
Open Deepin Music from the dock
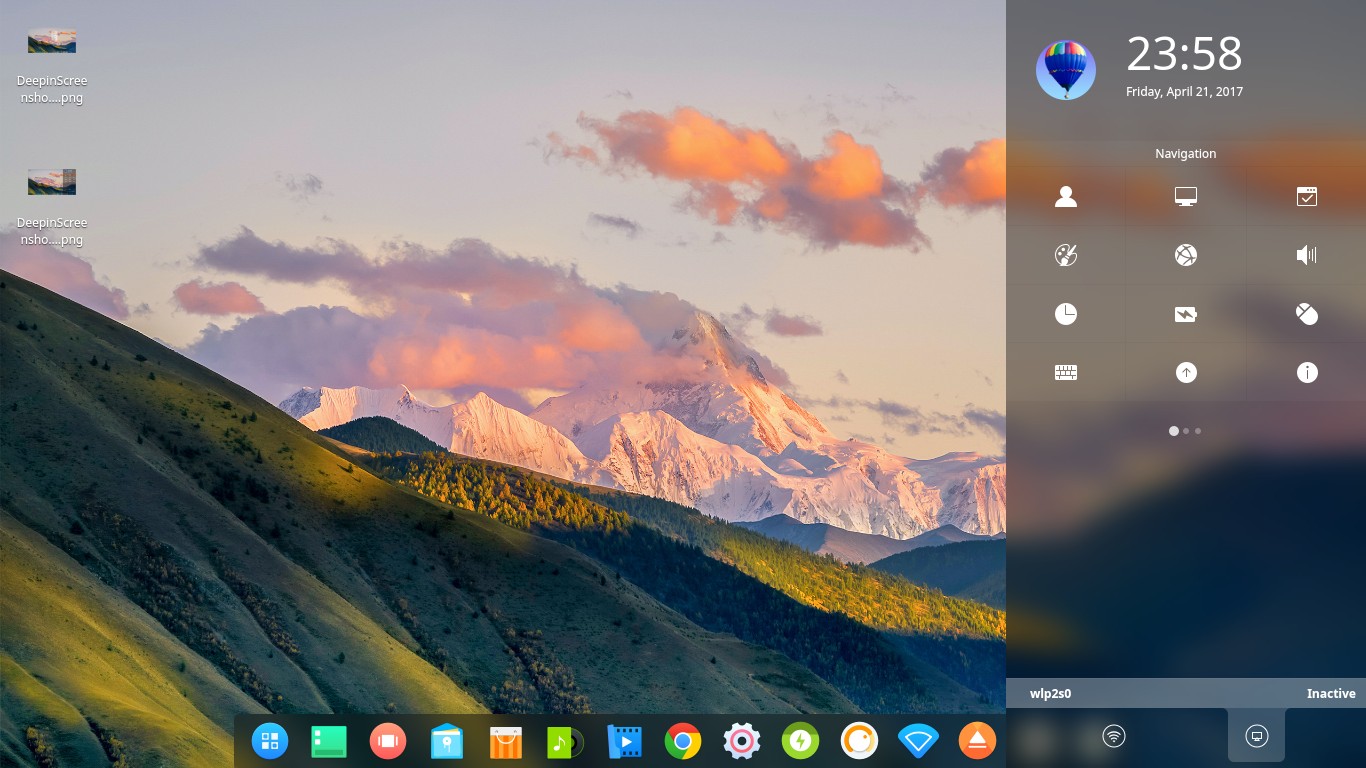tap(565, 741)
